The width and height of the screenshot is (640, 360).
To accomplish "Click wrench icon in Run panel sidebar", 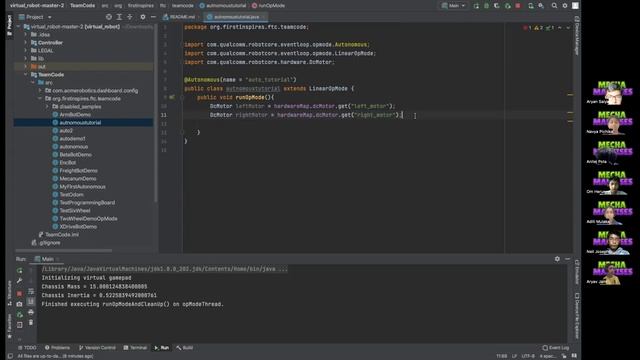I will [x=20, y=281].
